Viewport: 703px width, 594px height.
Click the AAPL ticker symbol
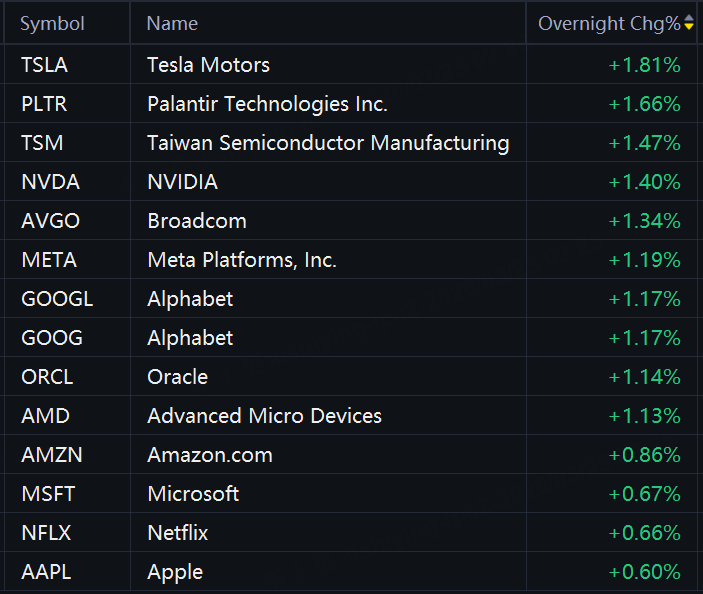46,572
